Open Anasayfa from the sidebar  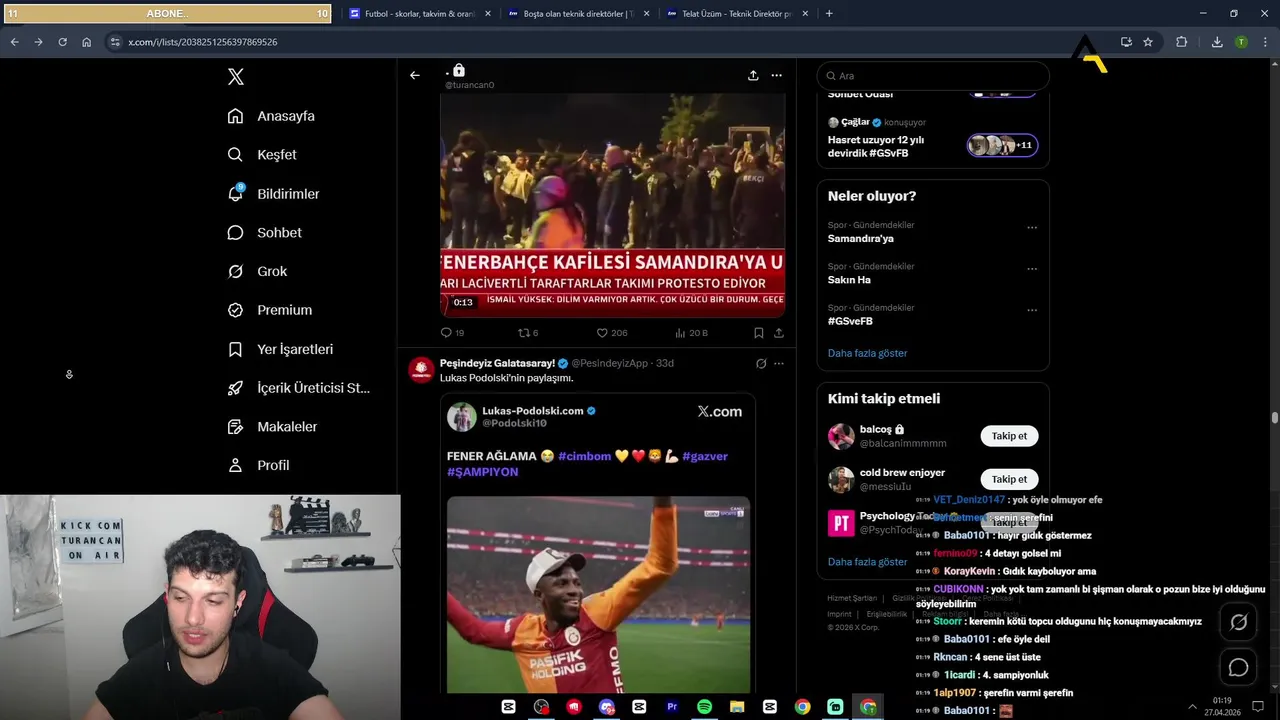tap(271, 116)
